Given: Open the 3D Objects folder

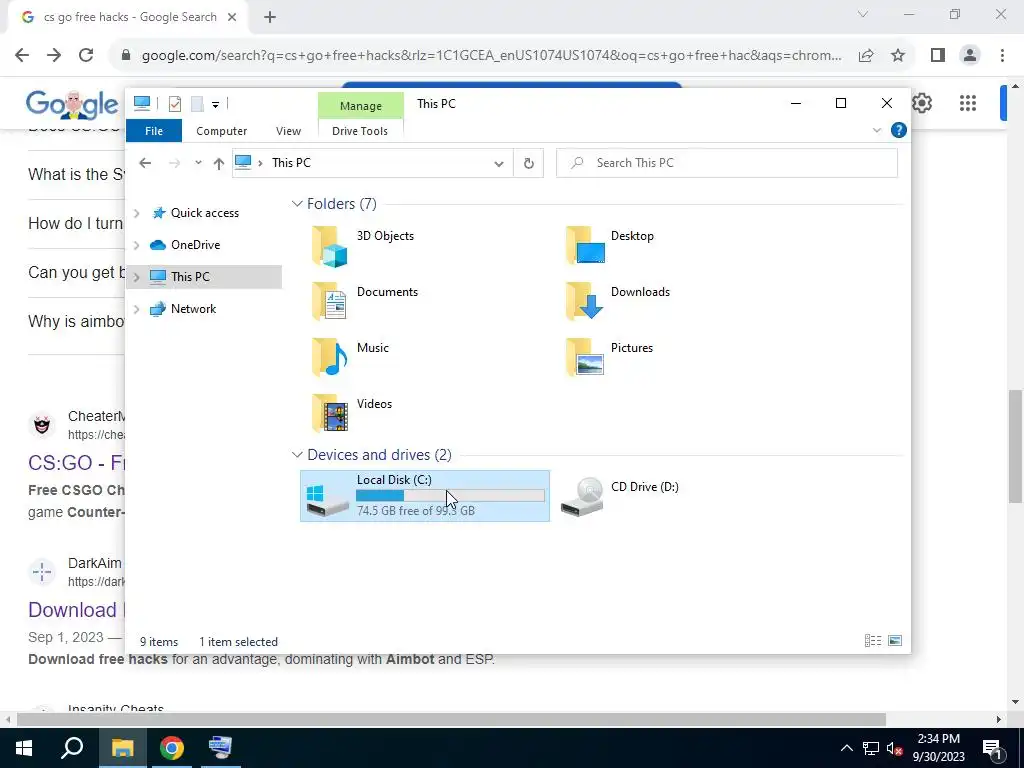Looking at the screenshot, I should (362, 246).
